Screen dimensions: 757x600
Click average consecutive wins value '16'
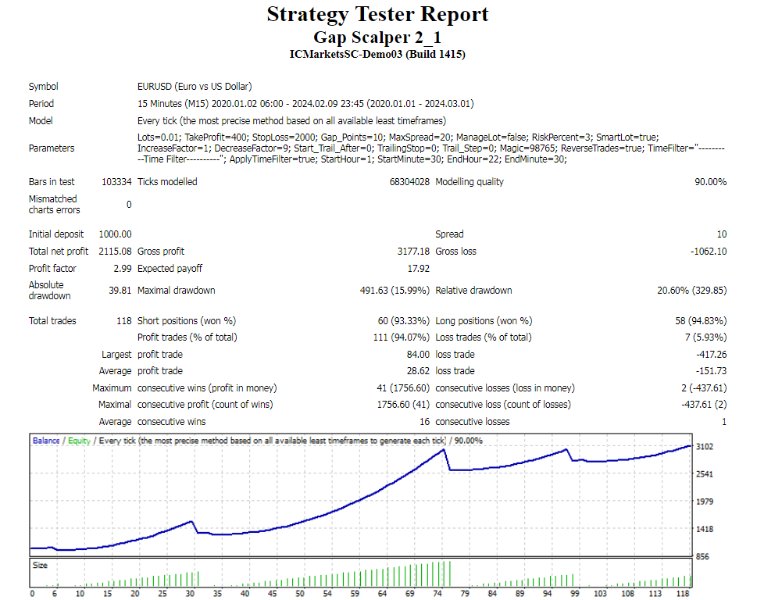click(424, 422)
